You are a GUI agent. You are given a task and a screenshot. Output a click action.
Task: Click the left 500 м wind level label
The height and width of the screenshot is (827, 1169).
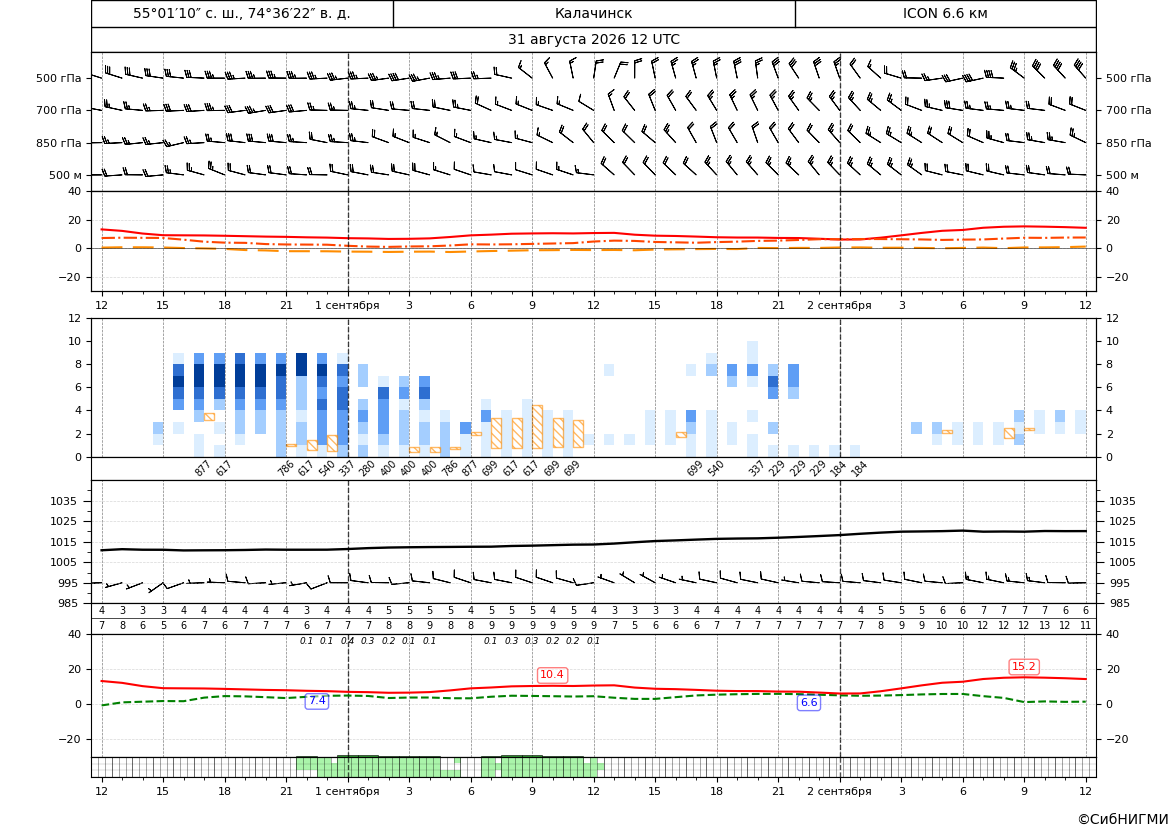pos(65,175)
